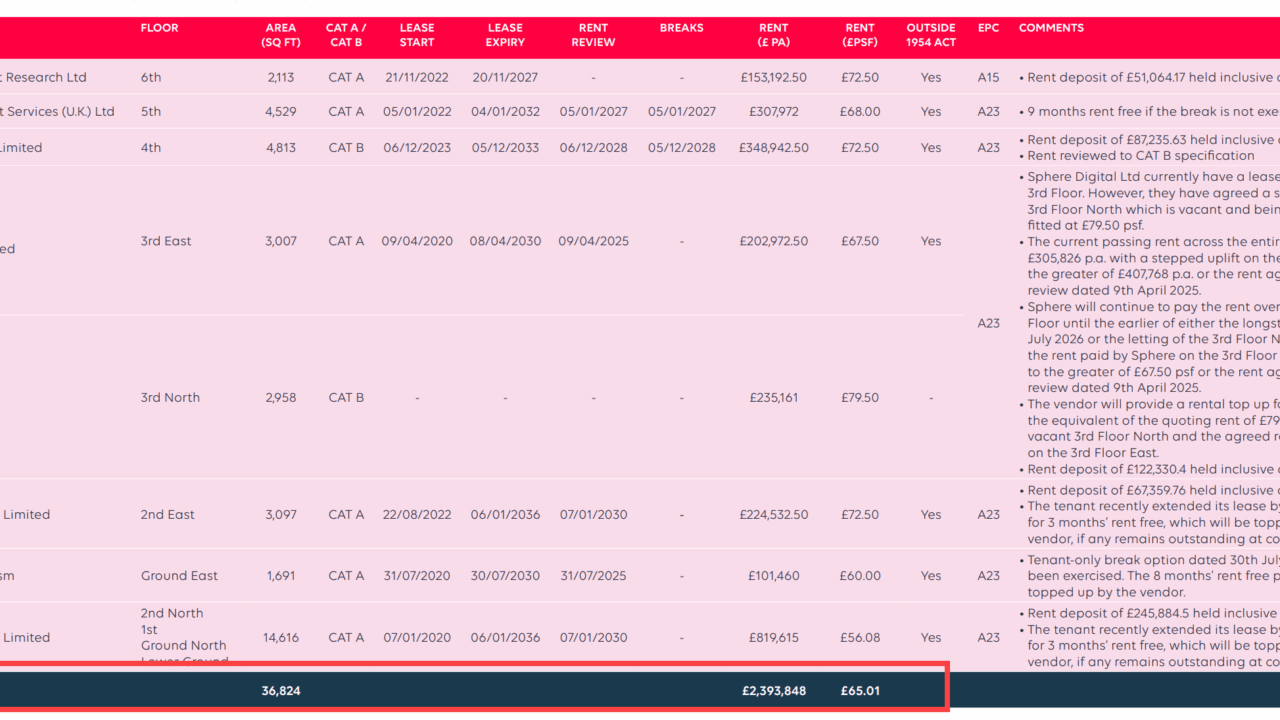Click the COMMENTS column header
1280x720 pixels.
[x=1051, y=28]
